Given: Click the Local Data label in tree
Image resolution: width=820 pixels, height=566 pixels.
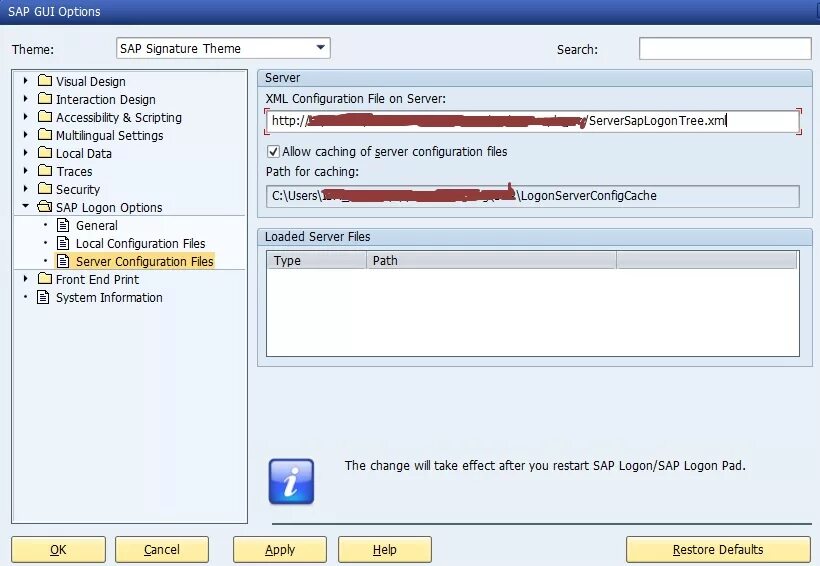Looking at the screenshot, I should [84, 154].
